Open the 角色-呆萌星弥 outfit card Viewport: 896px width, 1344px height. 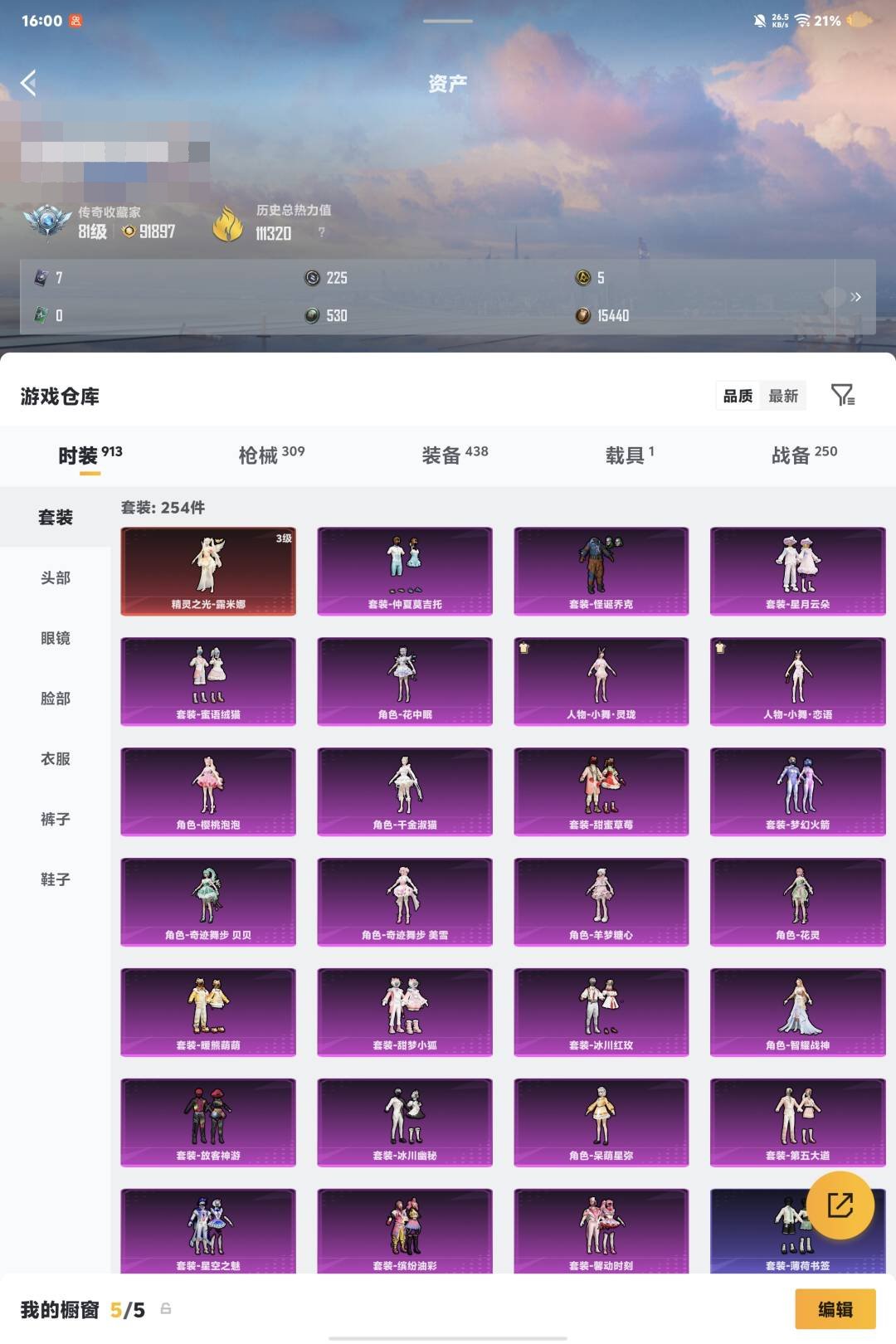[x=601, y=1123]
